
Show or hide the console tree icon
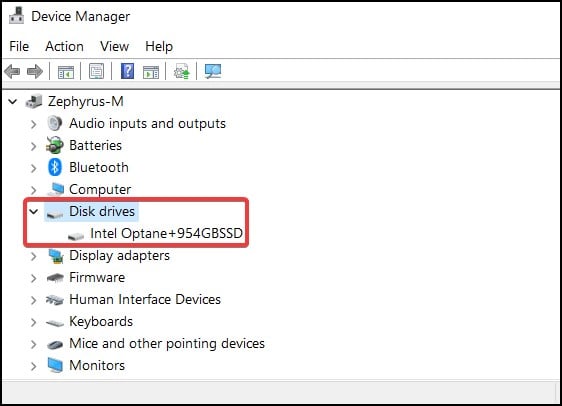tap(66, 72)
